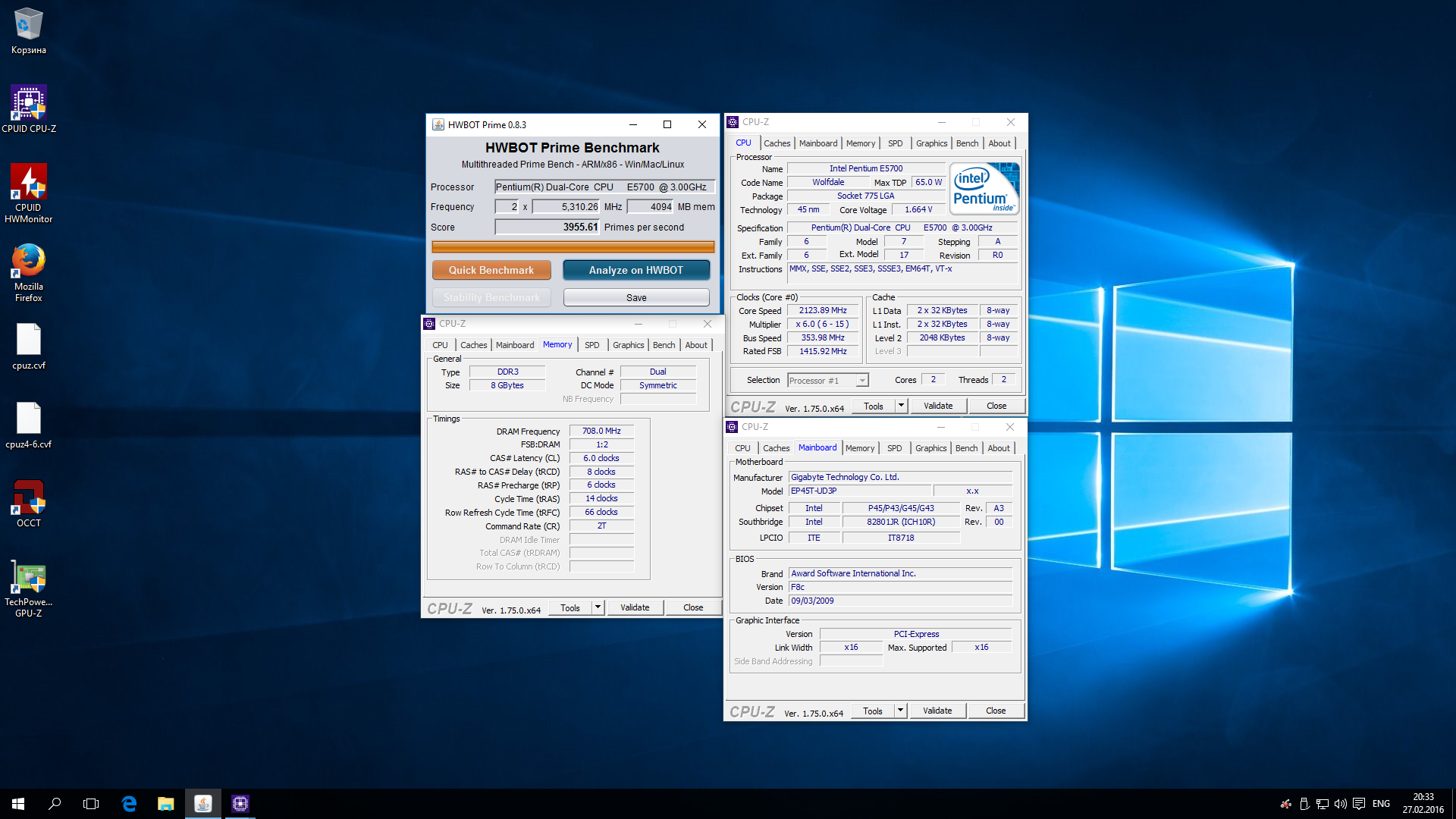1456x819 pixels.
Task: Open Mainboard tab in CPU-Z CPU window
Action: 818,143
